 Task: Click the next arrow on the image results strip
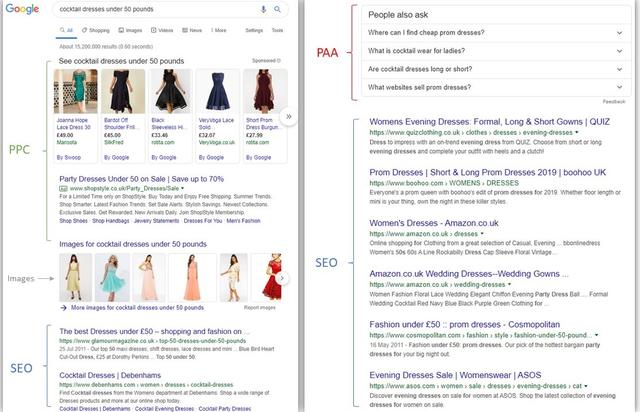[x=281, y=278]
